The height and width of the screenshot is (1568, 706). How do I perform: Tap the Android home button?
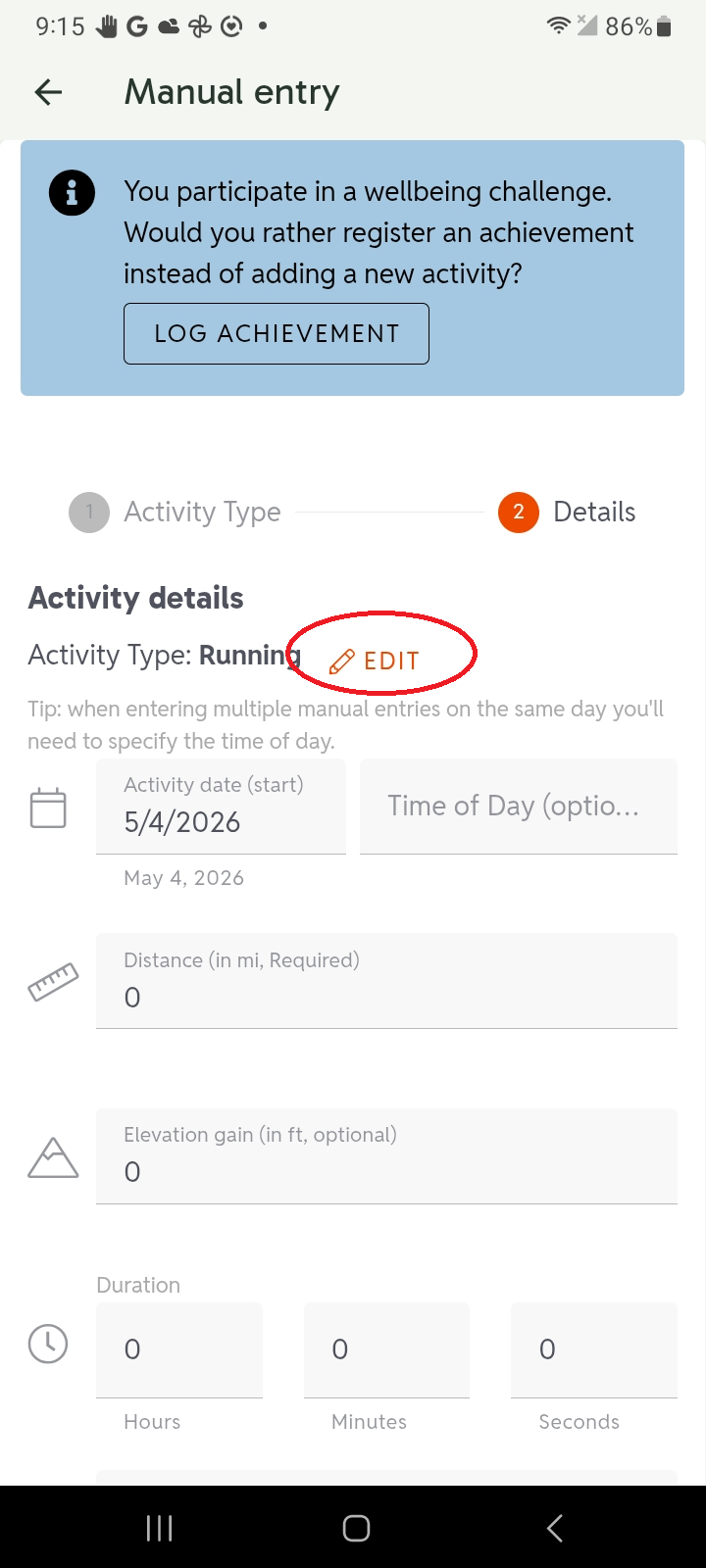(356, 1528)
